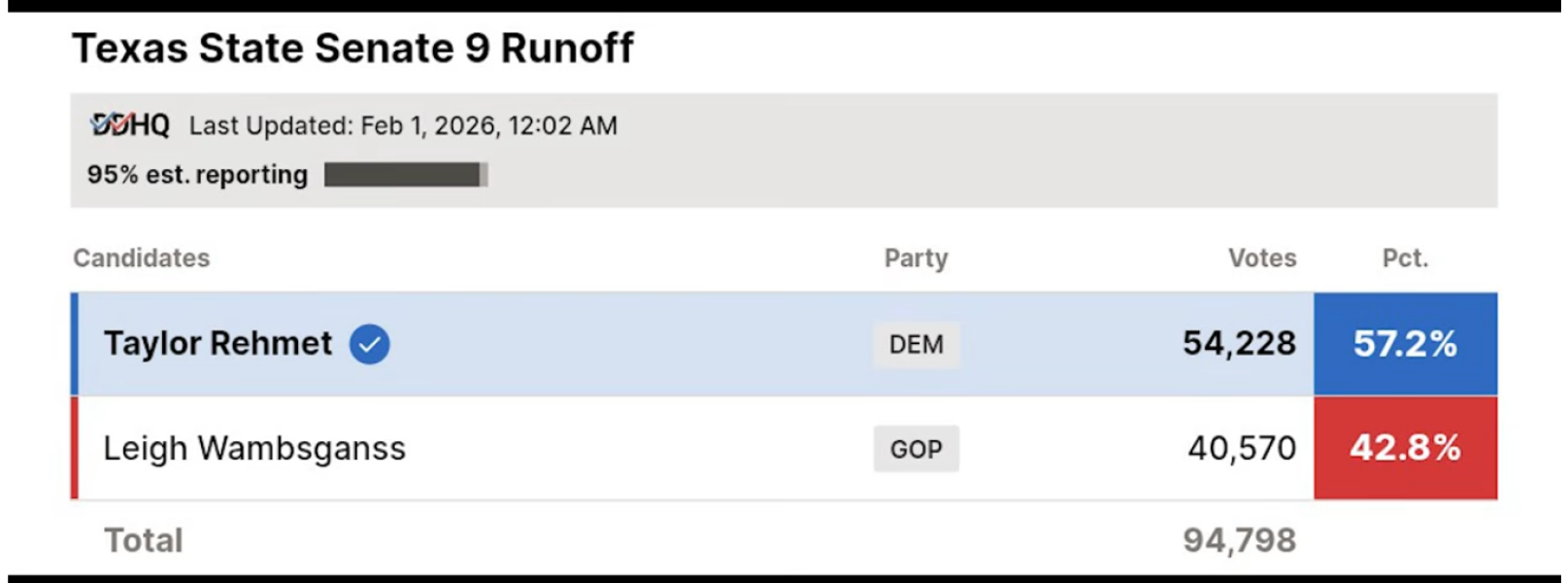Select the red 42.8% percentage box
Image resolution: width=1568 pixels, height=583 pixels.
[1405, 448]
